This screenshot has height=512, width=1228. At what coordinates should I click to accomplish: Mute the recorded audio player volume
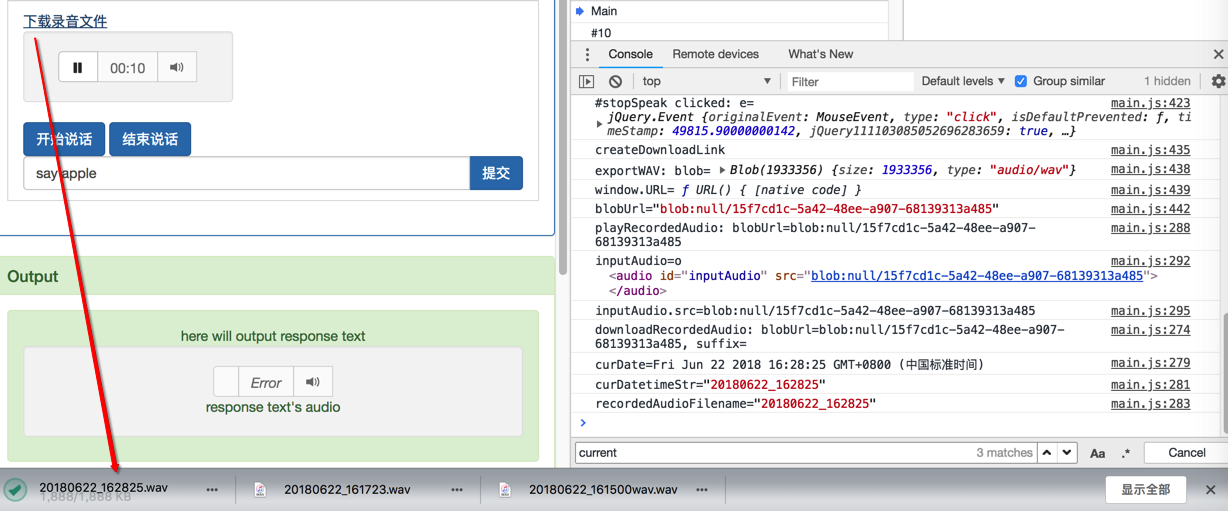(177, 67)
